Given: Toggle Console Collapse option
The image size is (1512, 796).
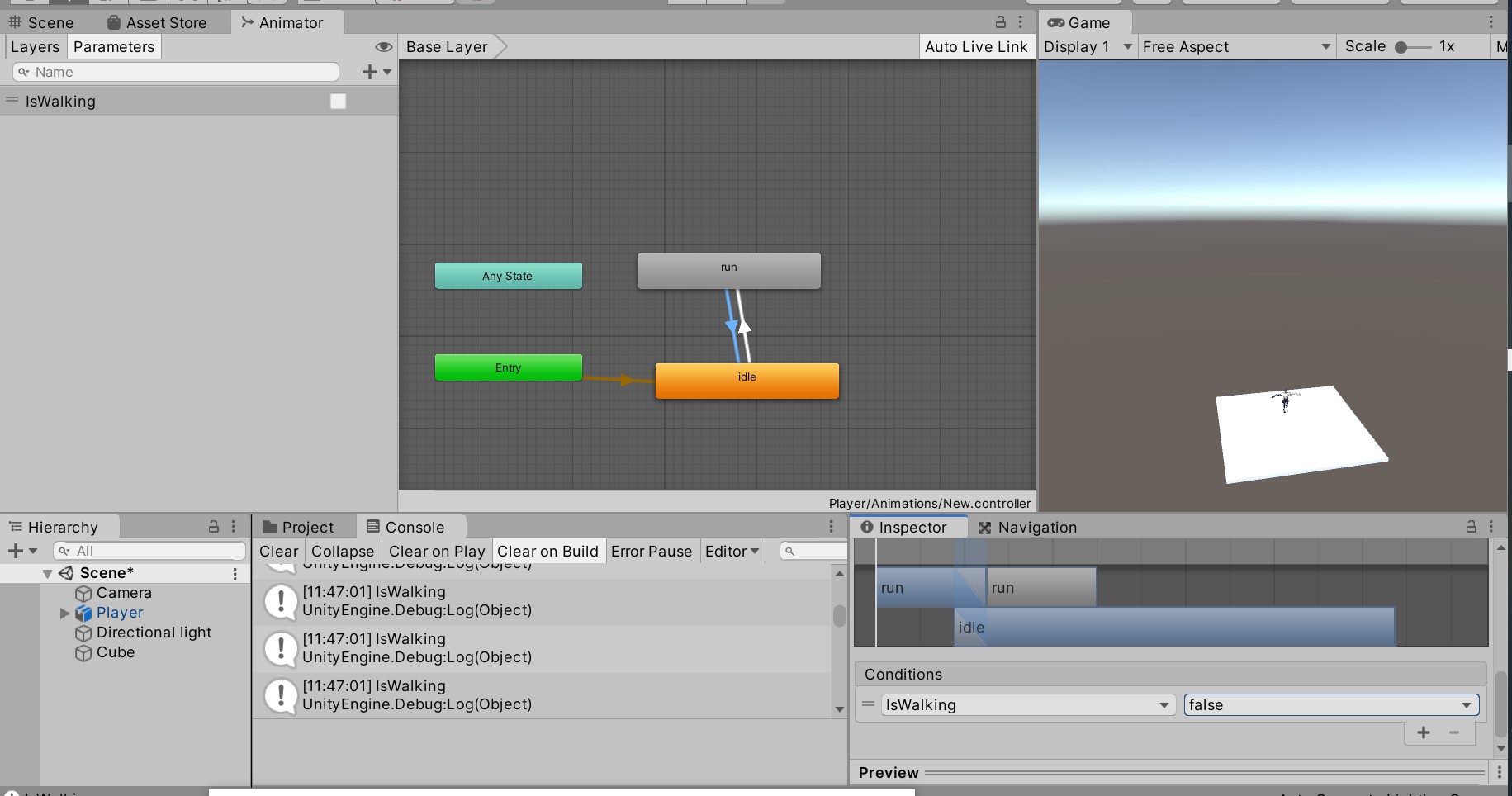Looking at the screenshot, I should [343, 552].
